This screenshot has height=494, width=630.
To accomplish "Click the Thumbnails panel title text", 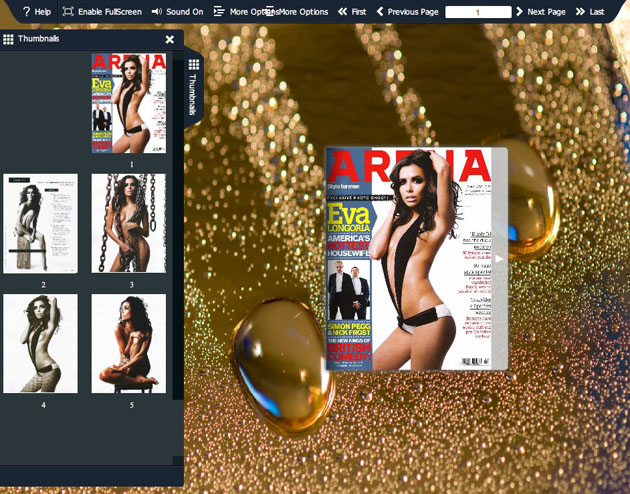I will pos(39,39).
